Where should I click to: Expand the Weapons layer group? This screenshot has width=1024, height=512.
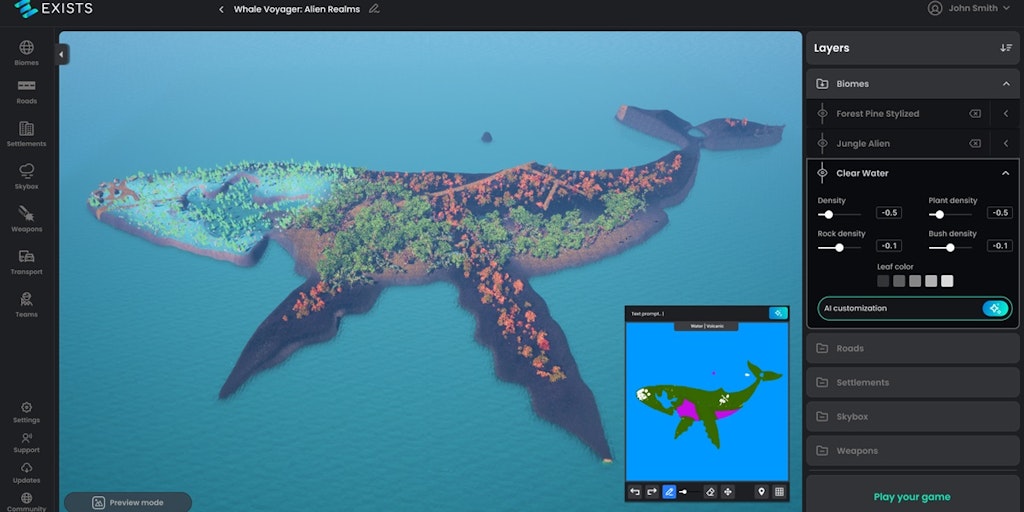click(x=912, y=451)
